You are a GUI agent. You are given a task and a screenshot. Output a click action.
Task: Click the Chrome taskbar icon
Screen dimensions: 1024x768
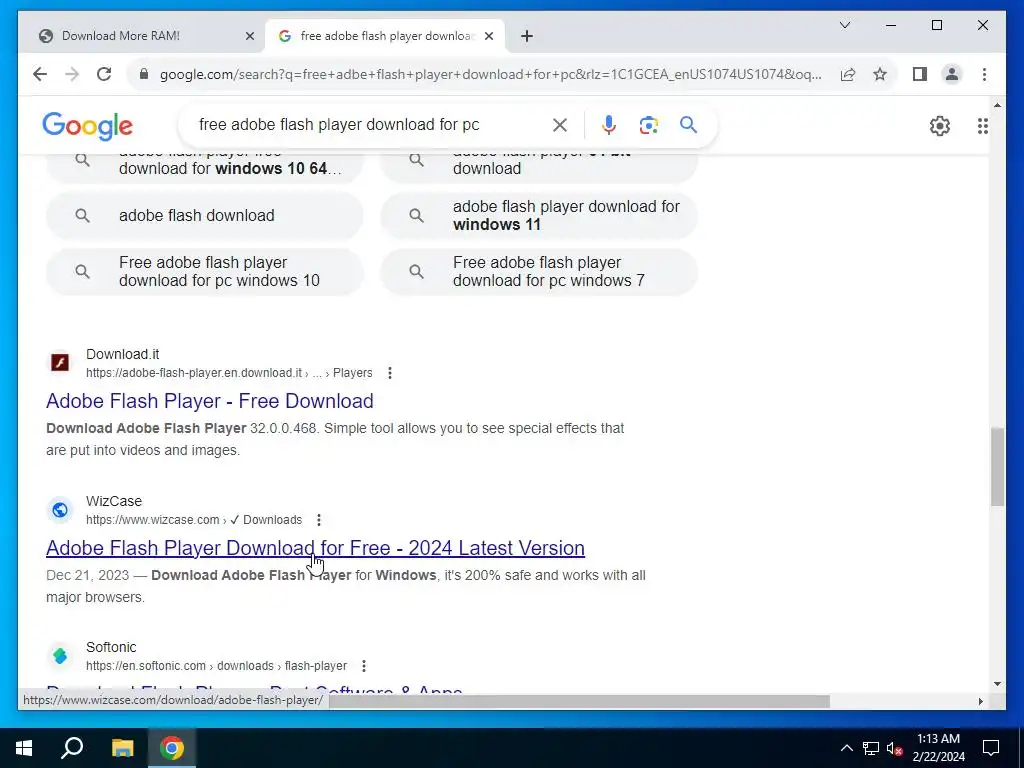(172, 748)
